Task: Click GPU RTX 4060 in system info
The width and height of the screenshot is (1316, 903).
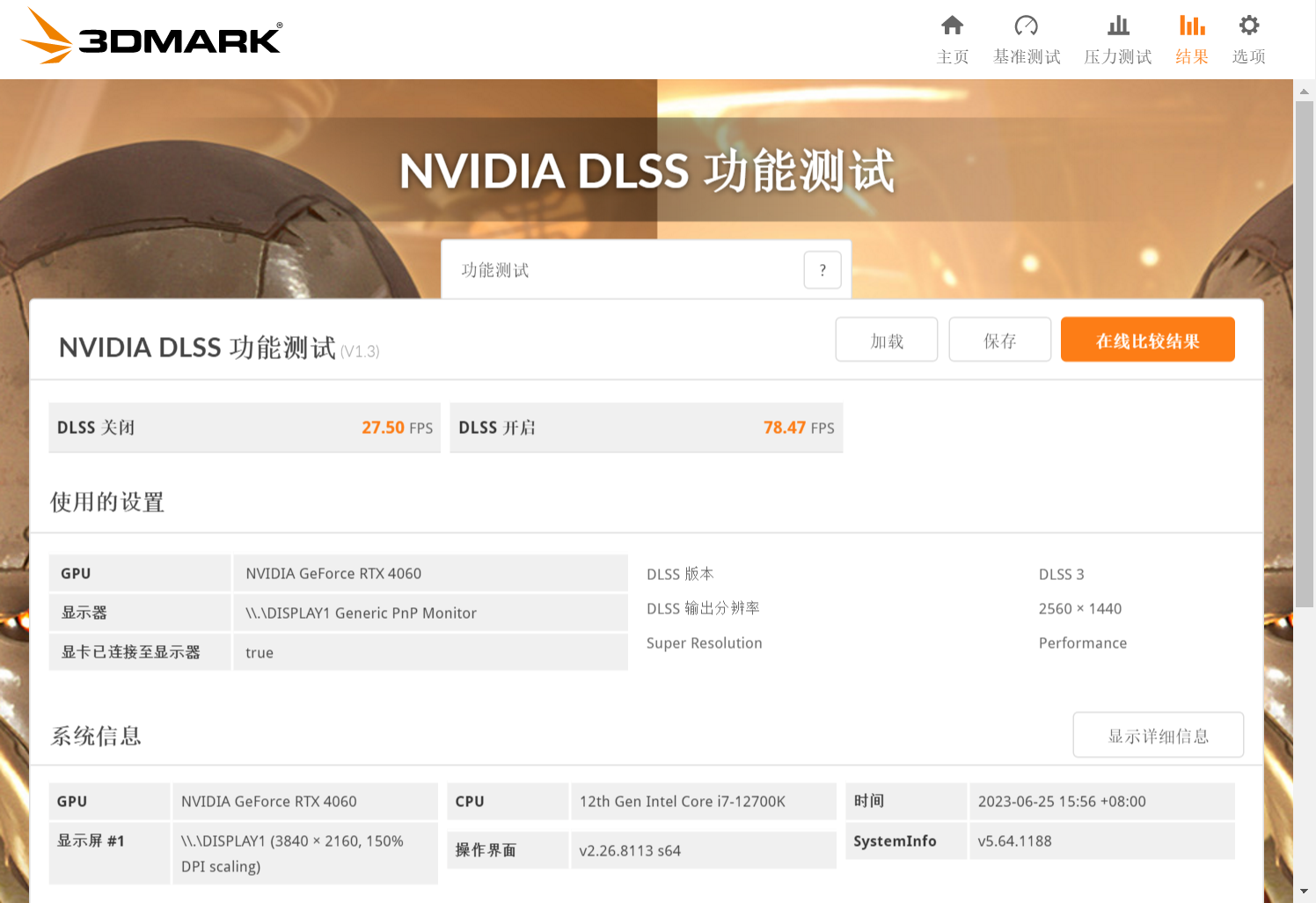Action: [305, 801]
